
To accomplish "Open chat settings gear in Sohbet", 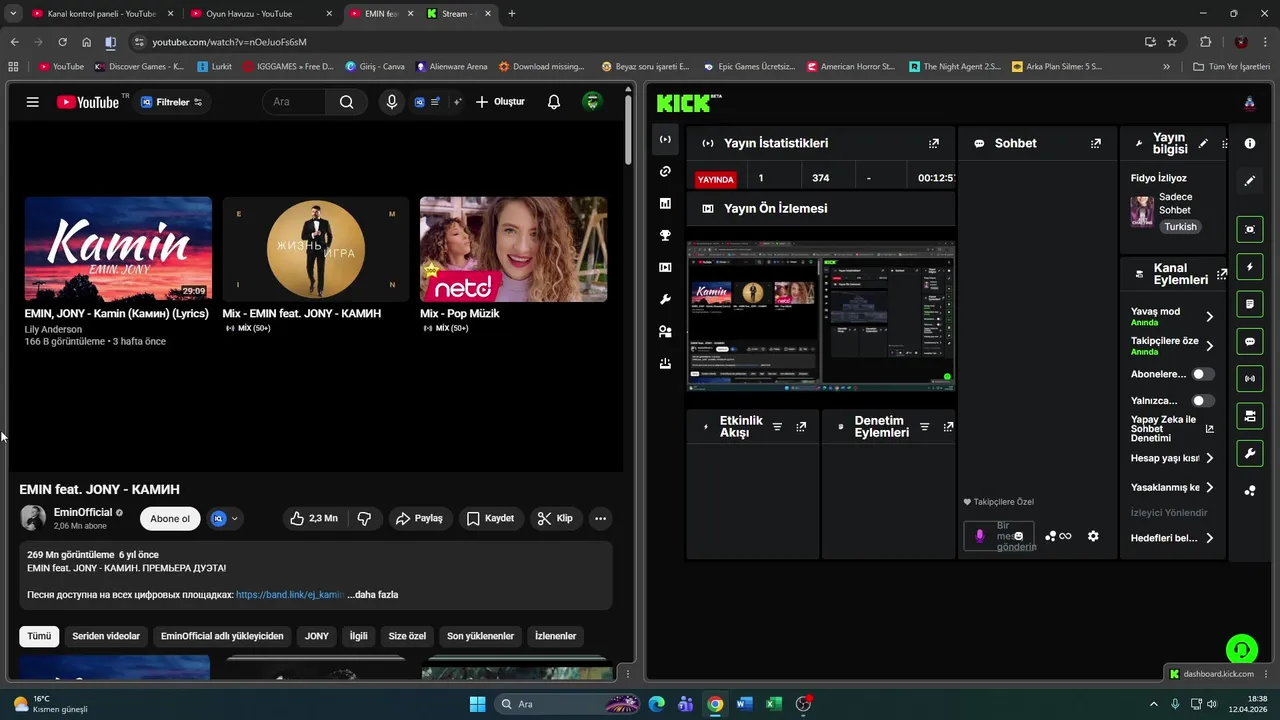I will click(1093, 536).
